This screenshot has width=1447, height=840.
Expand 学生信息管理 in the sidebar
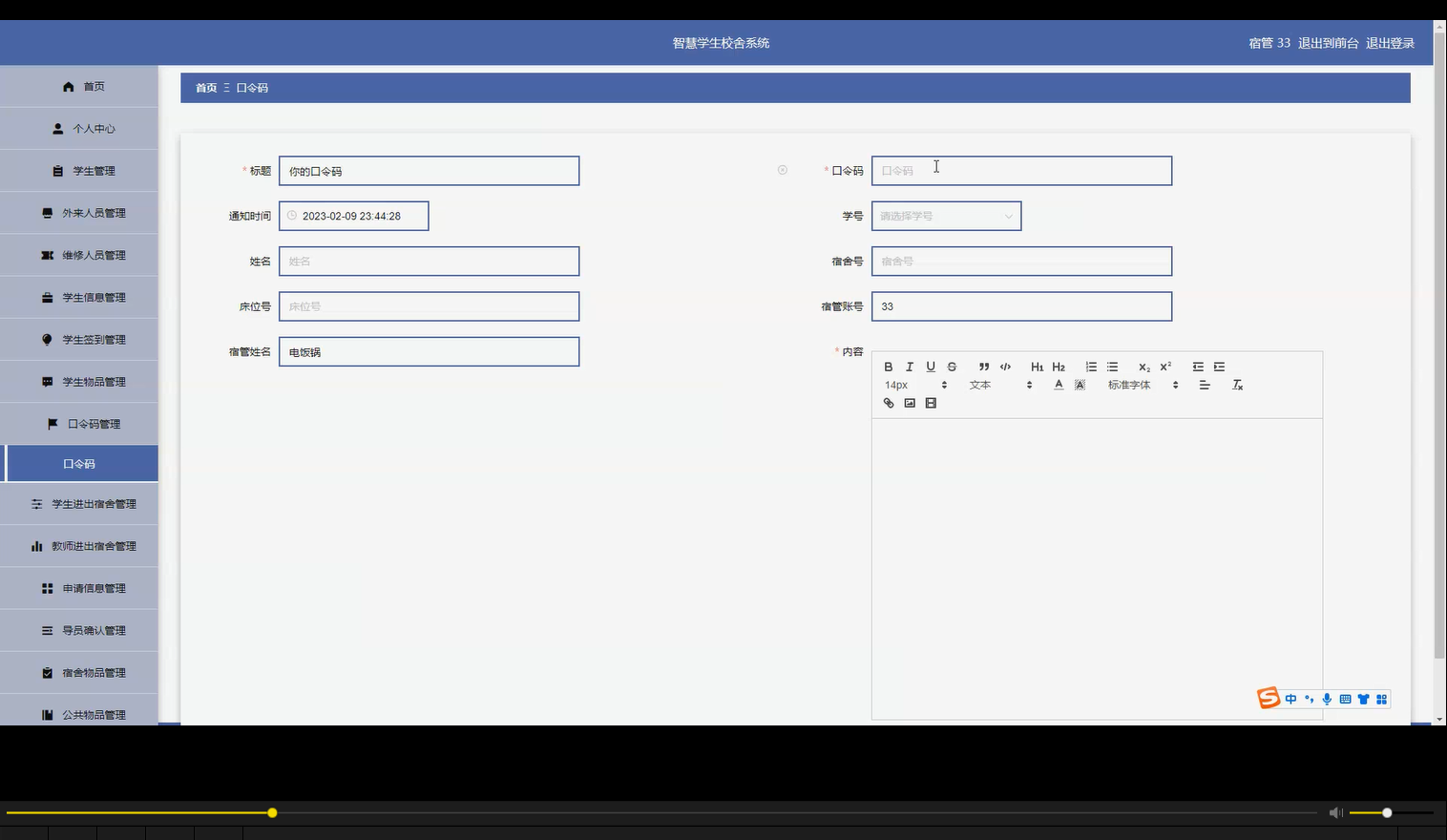point(79,297)
